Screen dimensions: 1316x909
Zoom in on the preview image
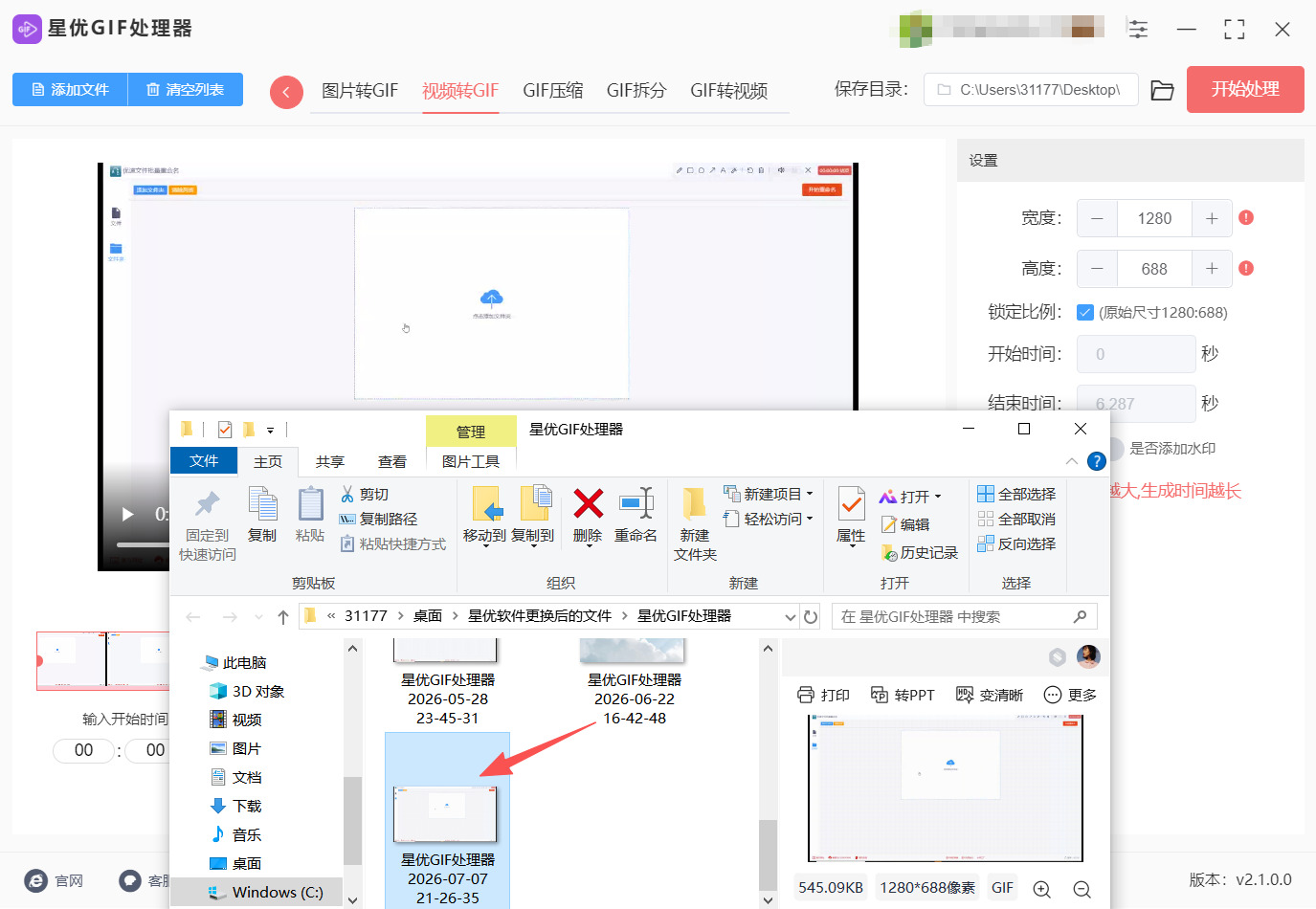[1042, 889]
